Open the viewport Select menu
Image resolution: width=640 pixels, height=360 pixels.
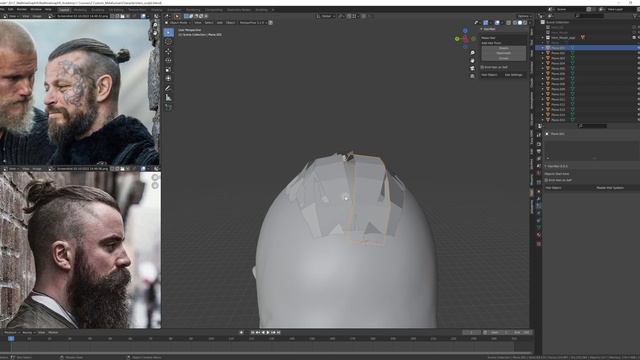coord(209,22)
